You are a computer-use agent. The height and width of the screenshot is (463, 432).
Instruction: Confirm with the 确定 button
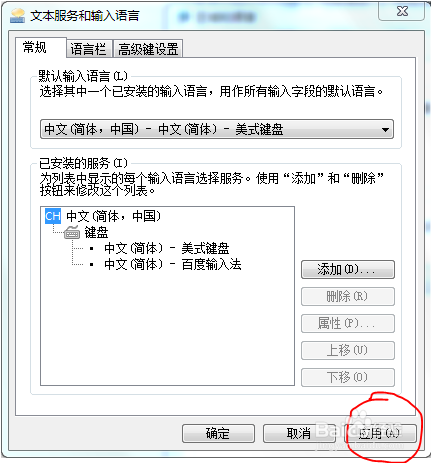tap(218, 433)
